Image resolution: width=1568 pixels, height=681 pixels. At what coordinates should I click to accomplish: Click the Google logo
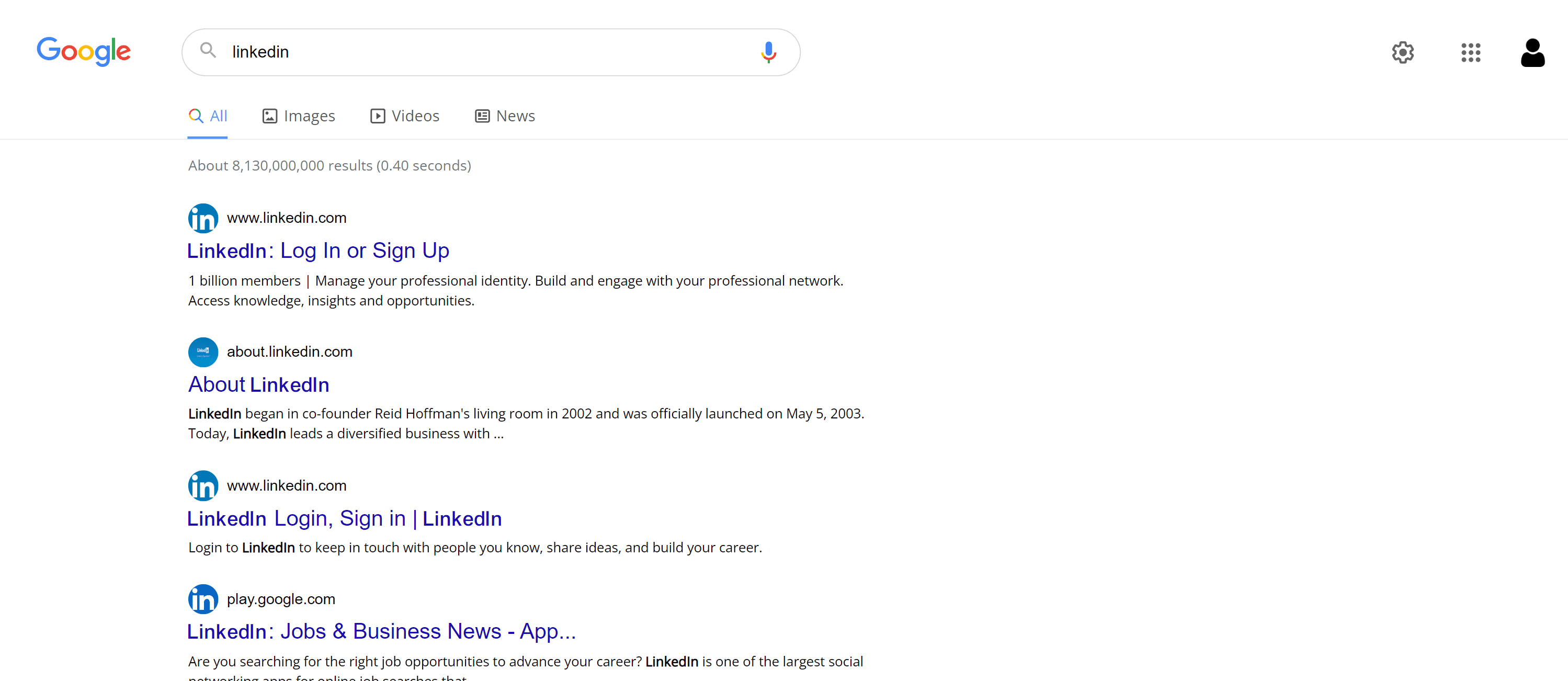[83, 52]
